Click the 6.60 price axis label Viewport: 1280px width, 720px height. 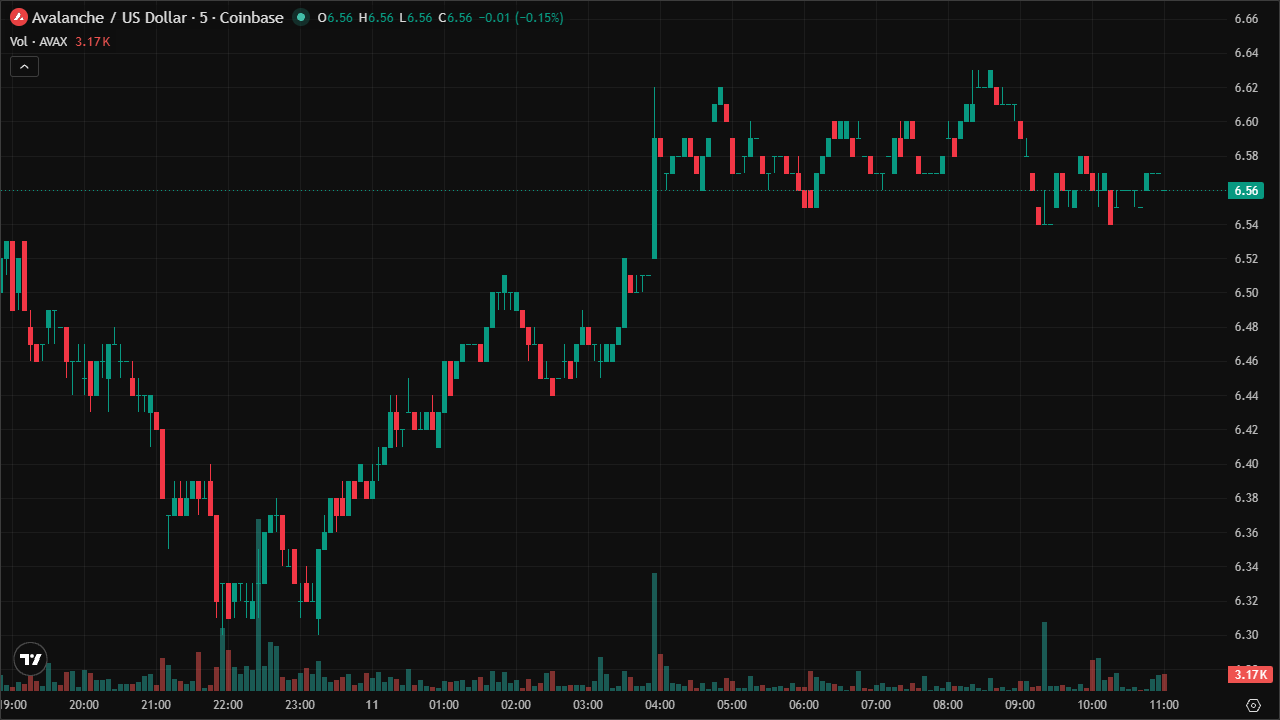1246,122
